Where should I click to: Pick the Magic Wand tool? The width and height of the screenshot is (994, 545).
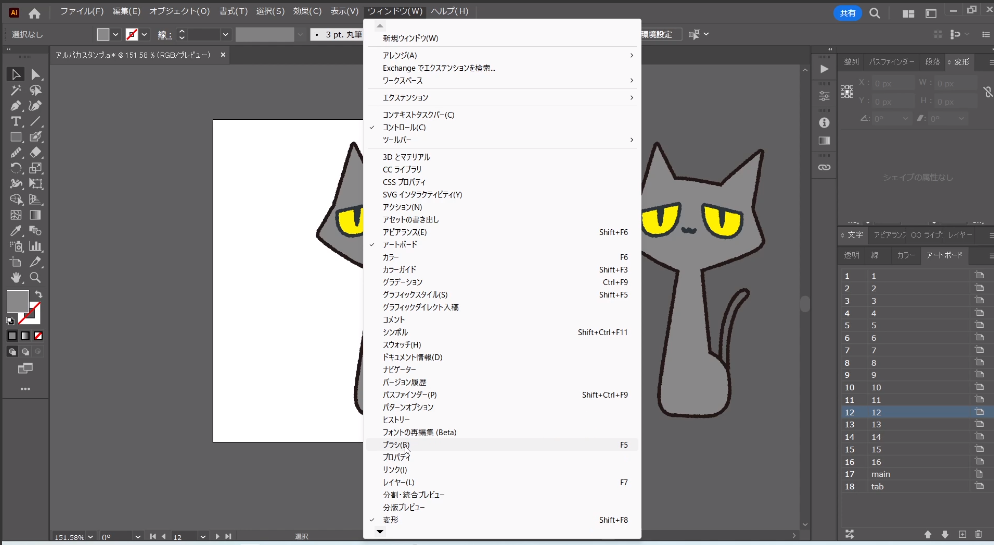pyautogui.click(x=16, y=90)
